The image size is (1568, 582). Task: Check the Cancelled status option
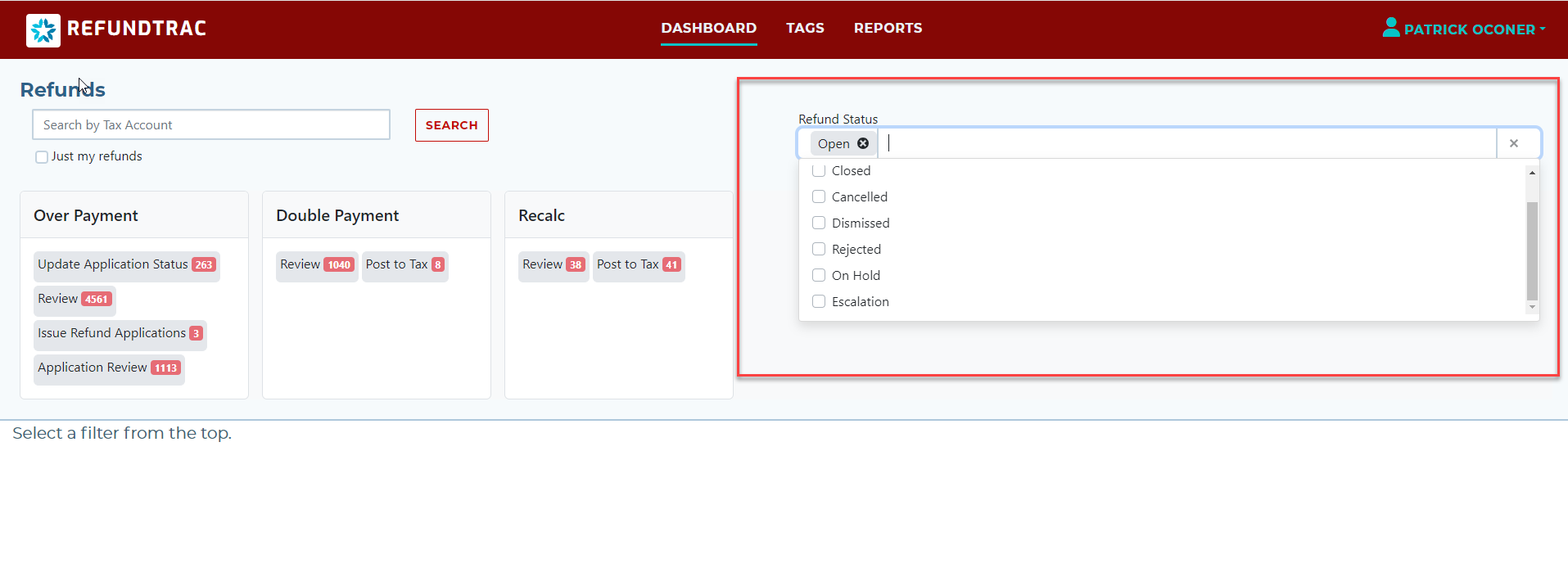tap(819, 197)
